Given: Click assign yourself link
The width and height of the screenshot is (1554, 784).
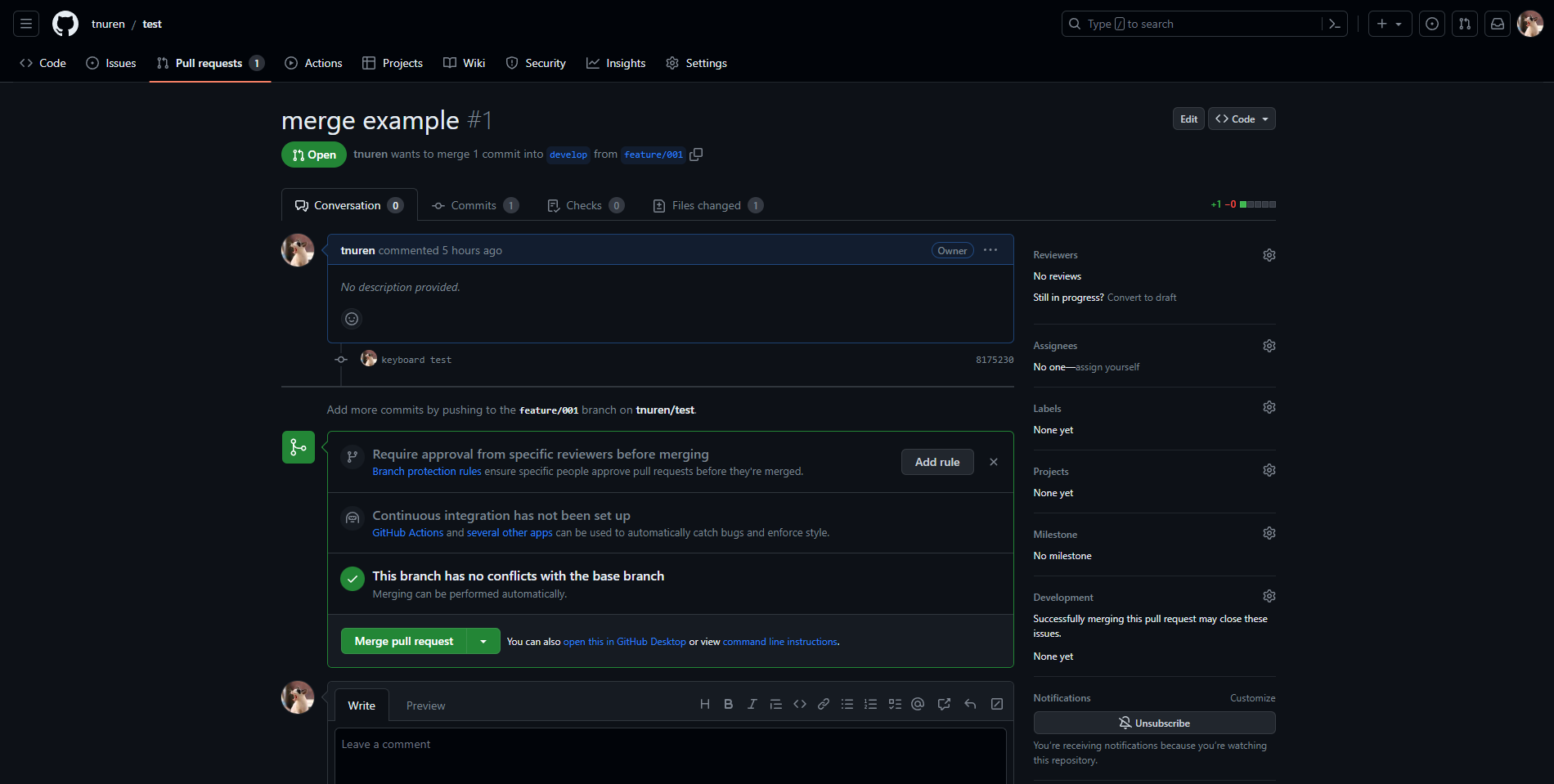Looking at the screenshot, I should (1107, 367).
